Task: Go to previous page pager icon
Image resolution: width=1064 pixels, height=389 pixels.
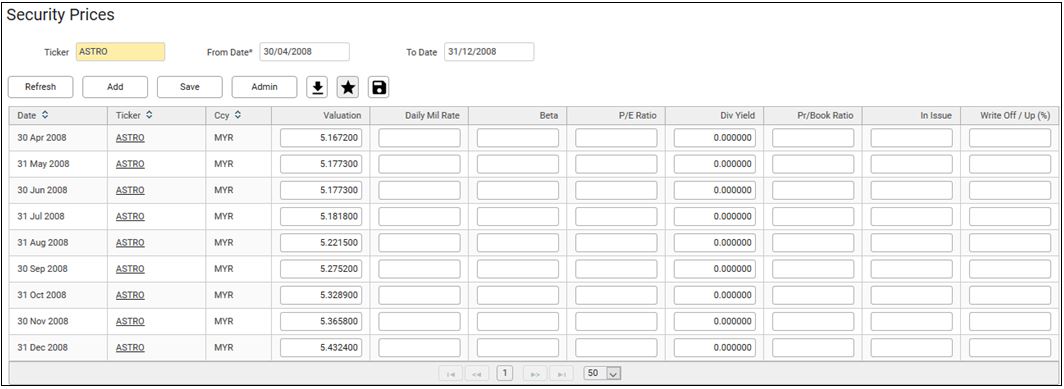Action: coord(477,373)
